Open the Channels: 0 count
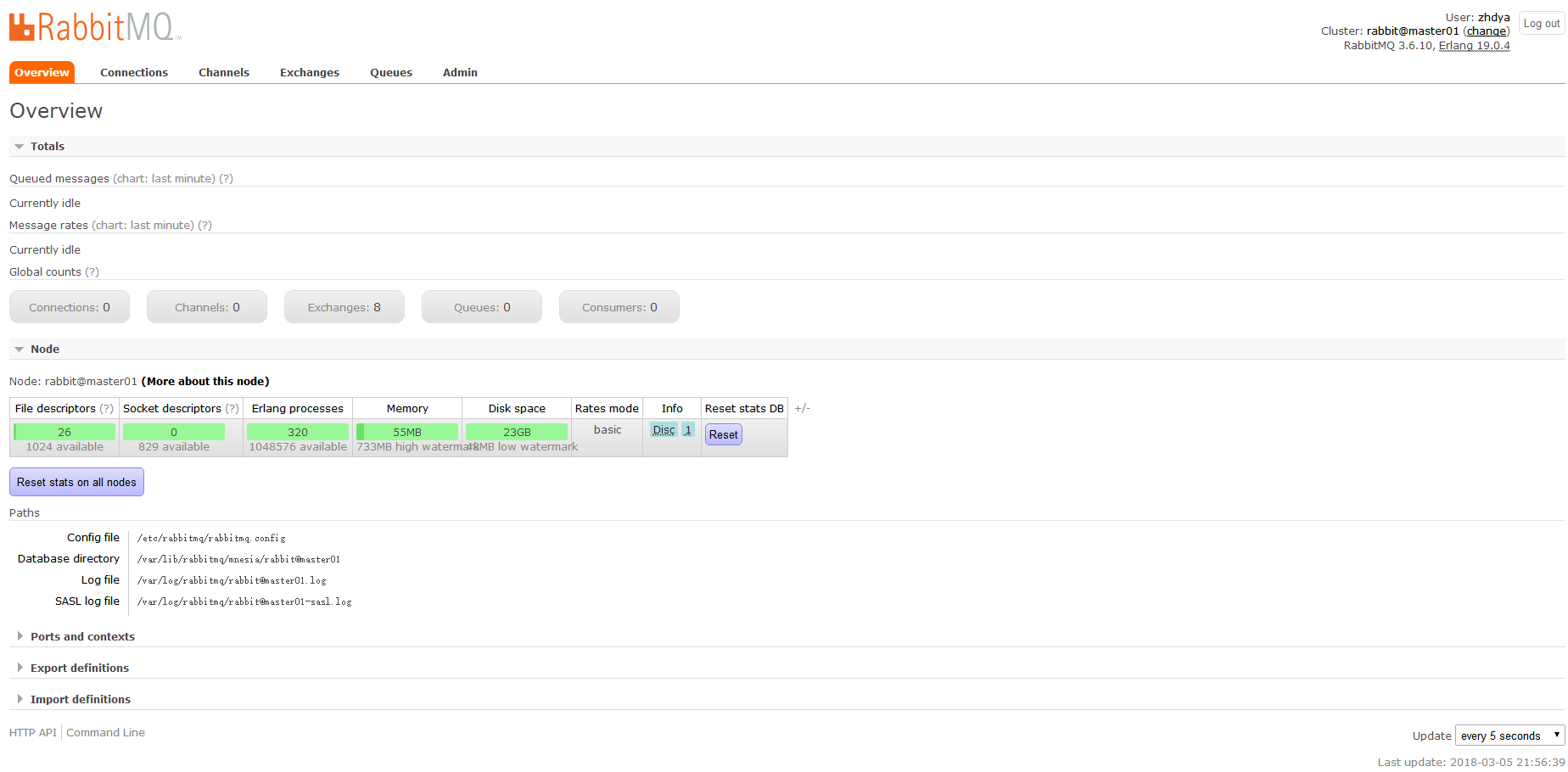This screenshot has width=1568, height=772. click(x=207, y=307)
